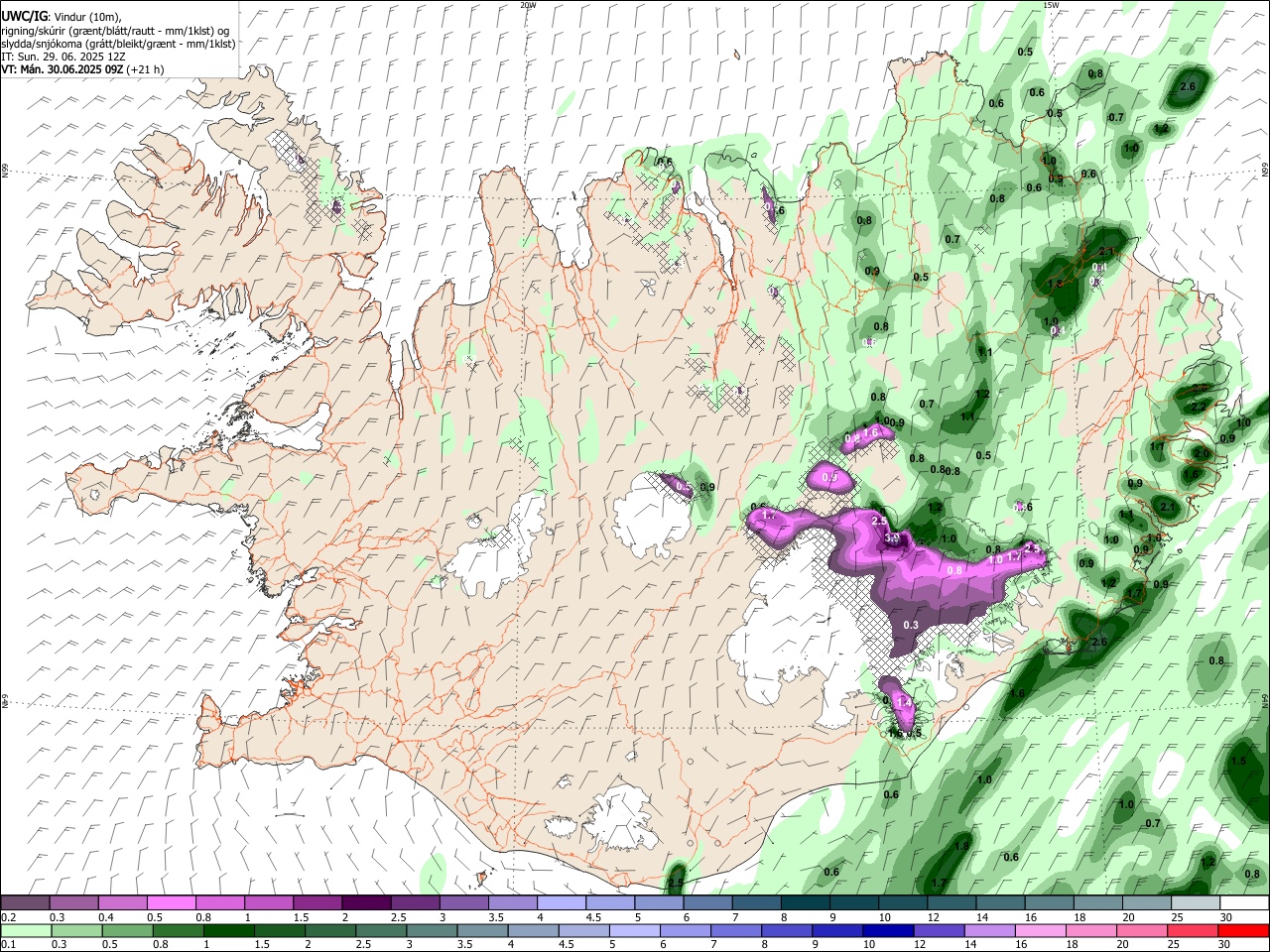Select the valid time 'VT: Mán. 30.06.2025 09Z (+21 h)'
This screenshot has height=952, width=1270.
point(83,69)
